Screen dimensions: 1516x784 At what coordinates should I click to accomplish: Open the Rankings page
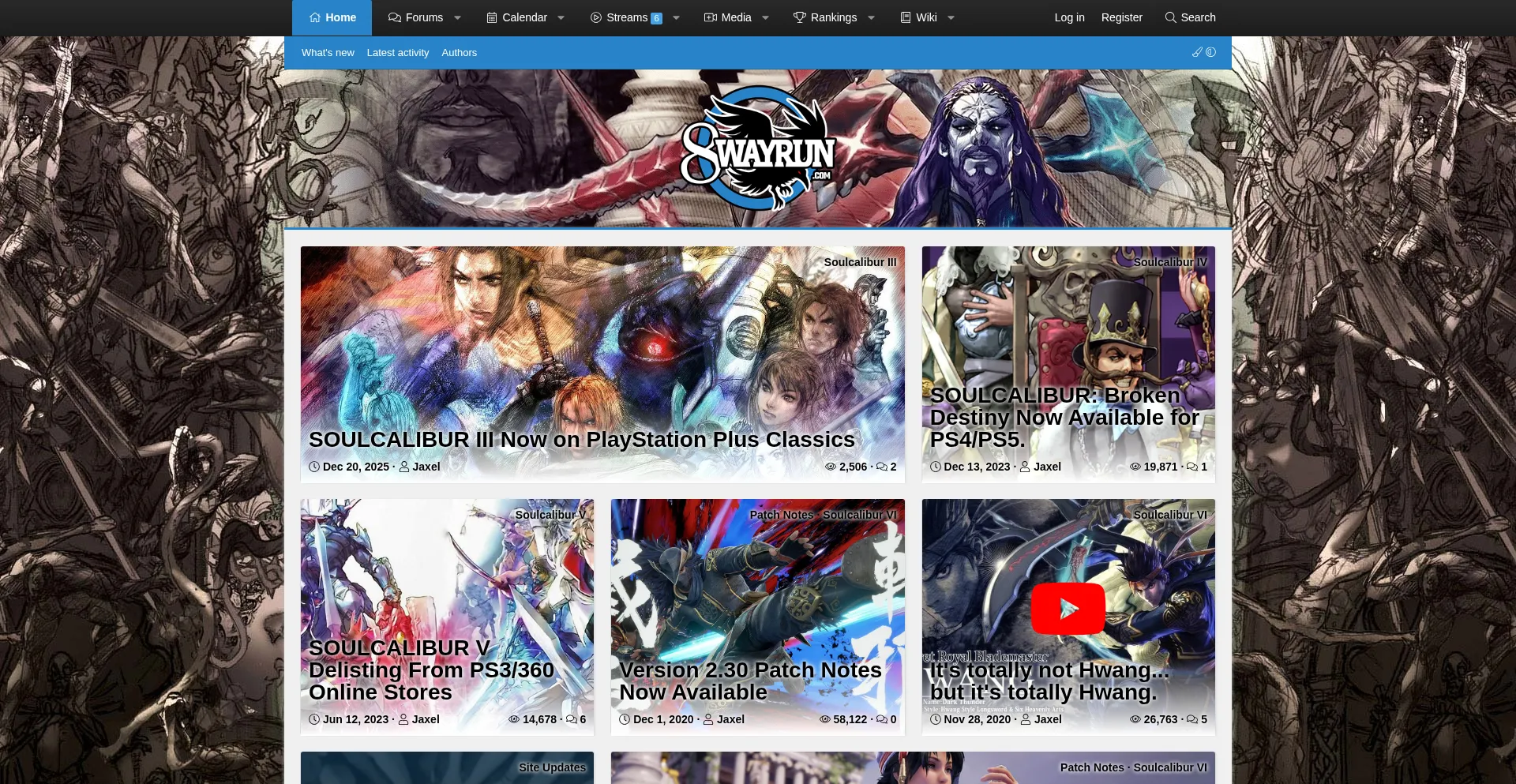(824, 17)
